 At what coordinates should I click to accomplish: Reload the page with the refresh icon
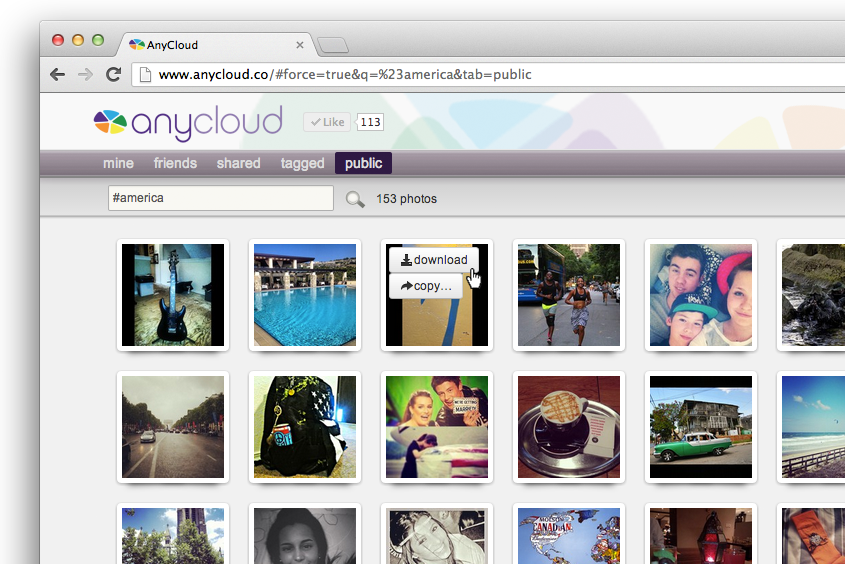[x=113, y=74]
